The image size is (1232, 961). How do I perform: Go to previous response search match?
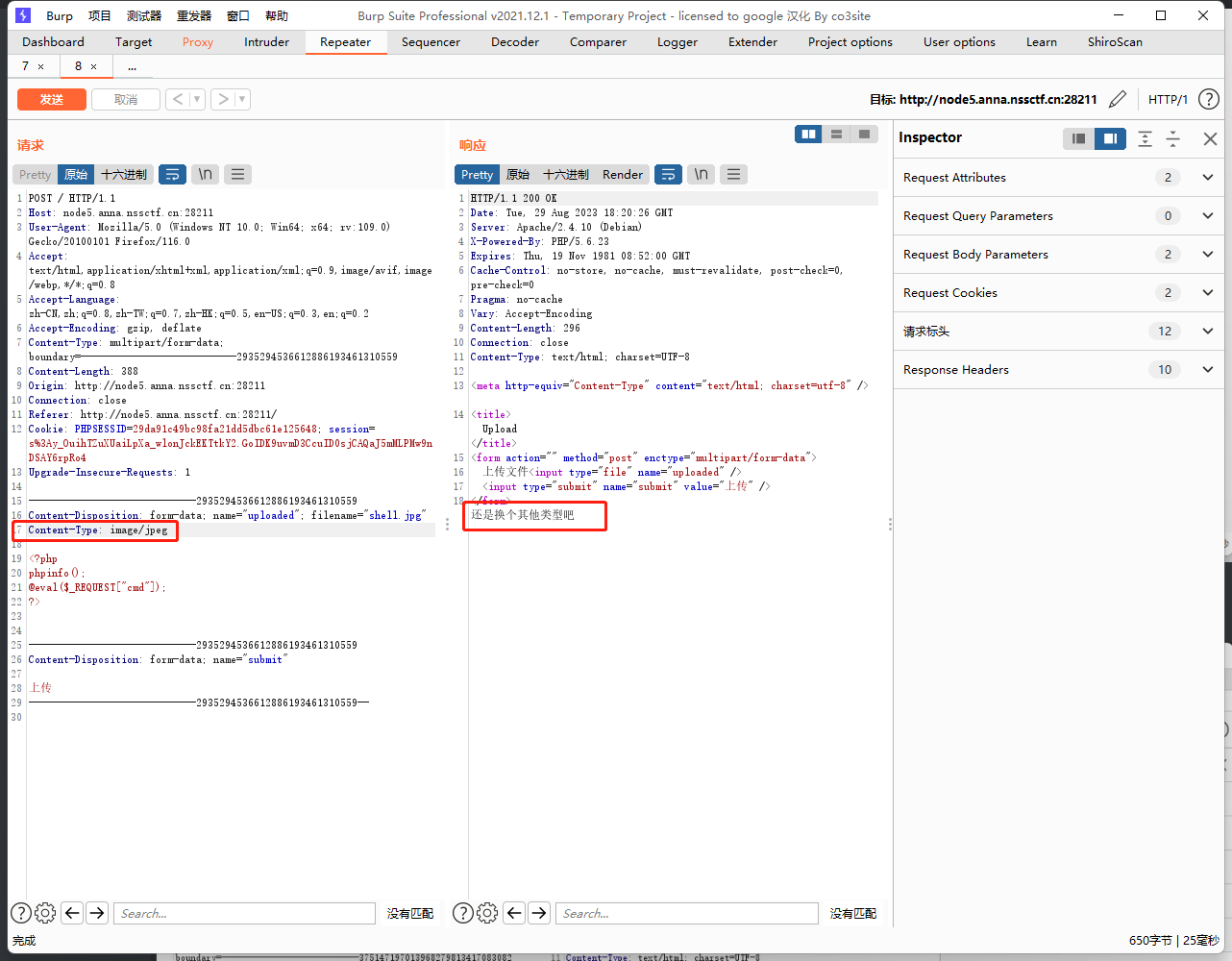pyautogui.click(x=514, y=913)
